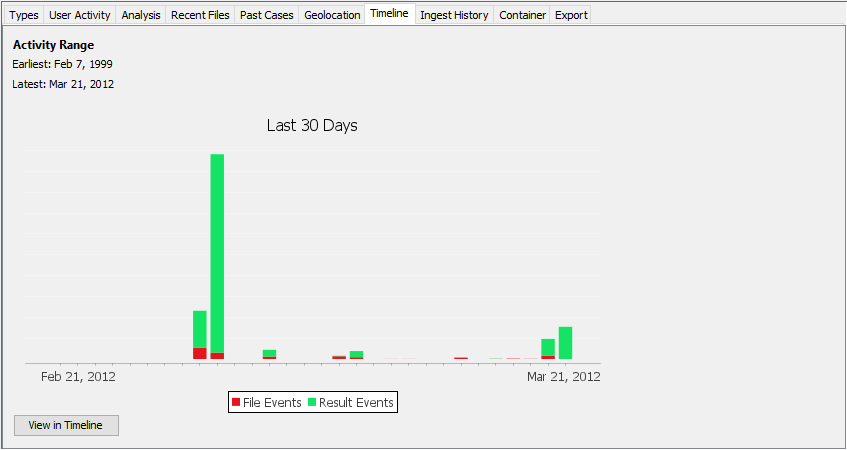Viewport: 847px width, 450px height.
Task: Click the Mar 21, 2012 axis label
Action: pos(564,377)
